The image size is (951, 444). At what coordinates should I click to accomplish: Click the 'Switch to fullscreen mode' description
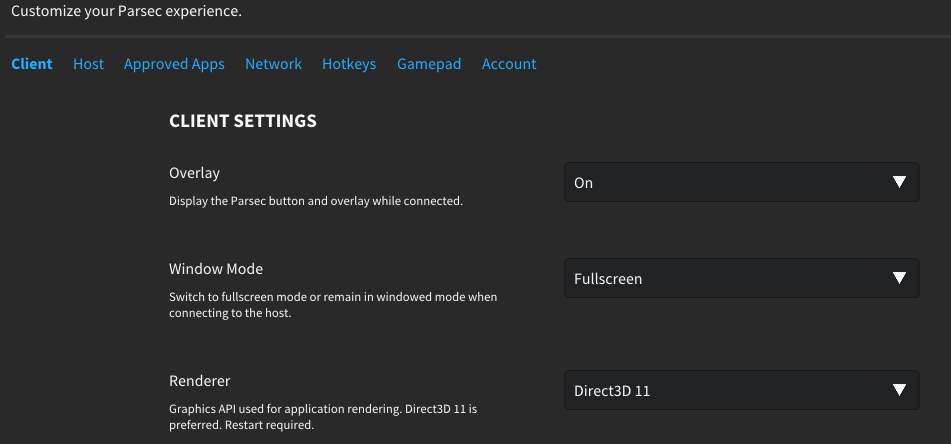tap(333, 306)
